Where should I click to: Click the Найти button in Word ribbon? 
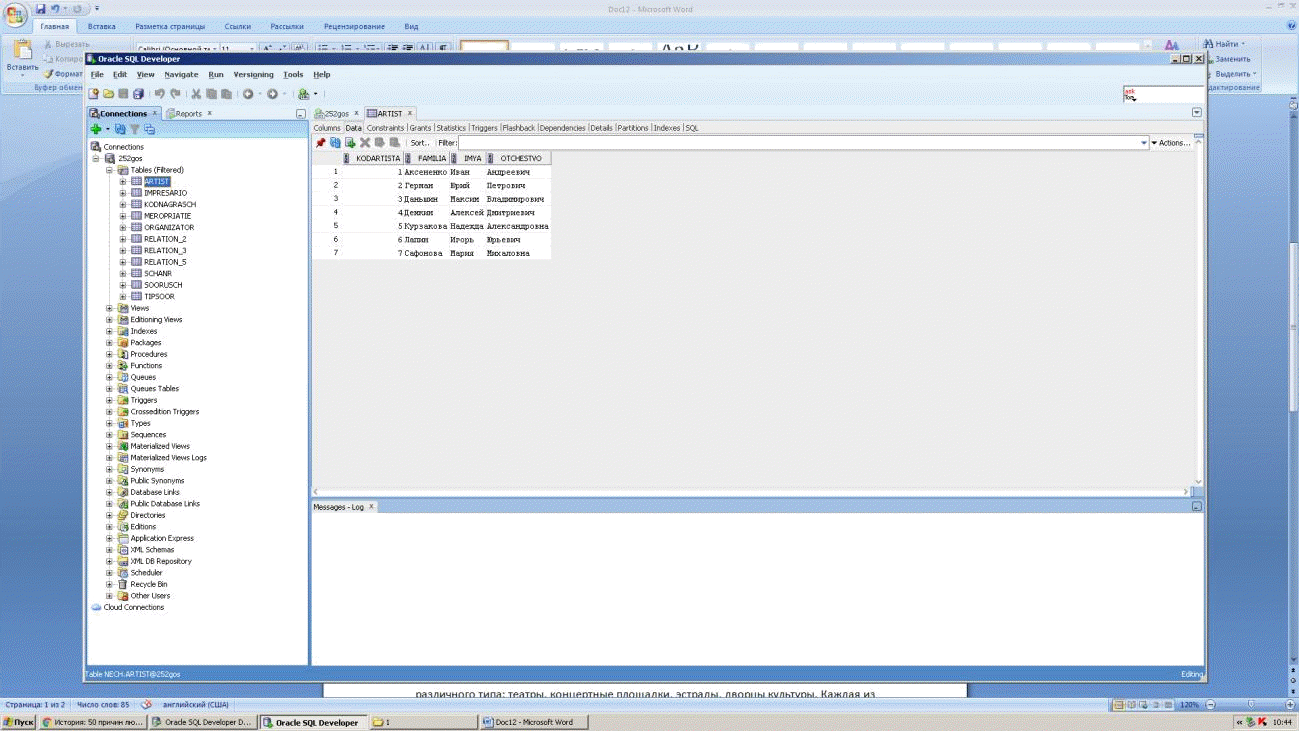1225,44
